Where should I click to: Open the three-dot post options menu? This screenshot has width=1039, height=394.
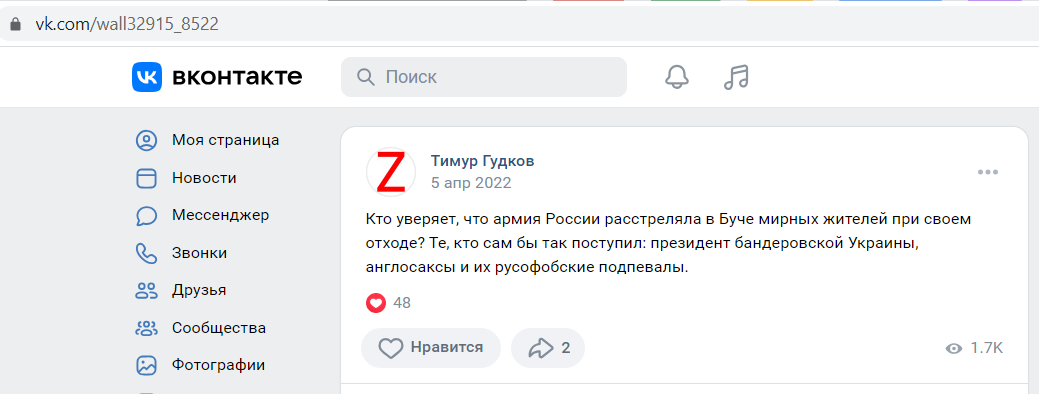[x=987, y=172]
